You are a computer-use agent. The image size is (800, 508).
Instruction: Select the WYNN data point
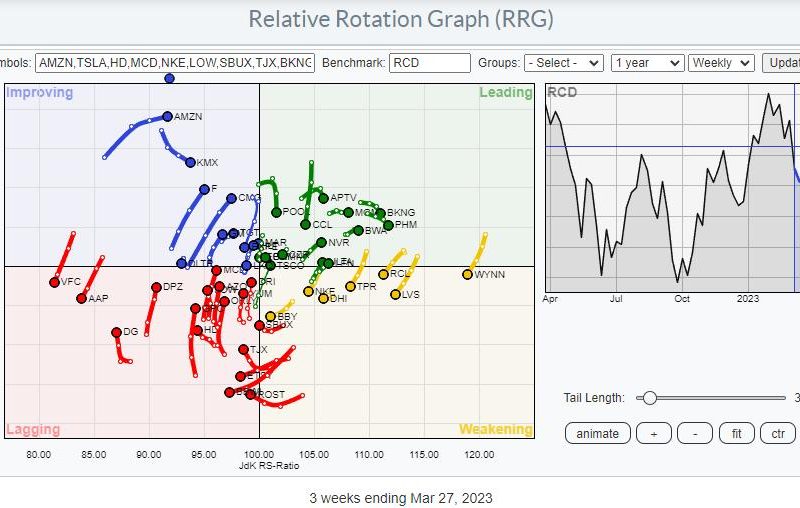click(467, 274)
